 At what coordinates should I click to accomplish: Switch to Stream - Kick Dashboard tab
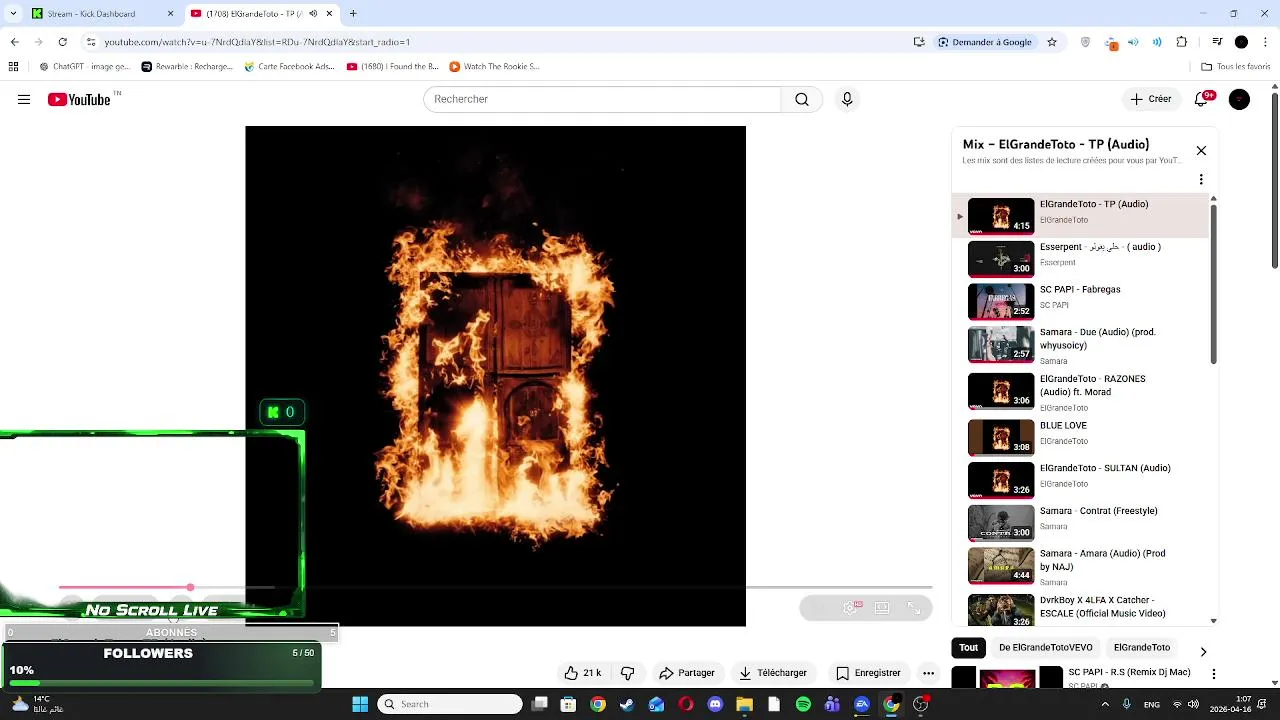(104, 14)
